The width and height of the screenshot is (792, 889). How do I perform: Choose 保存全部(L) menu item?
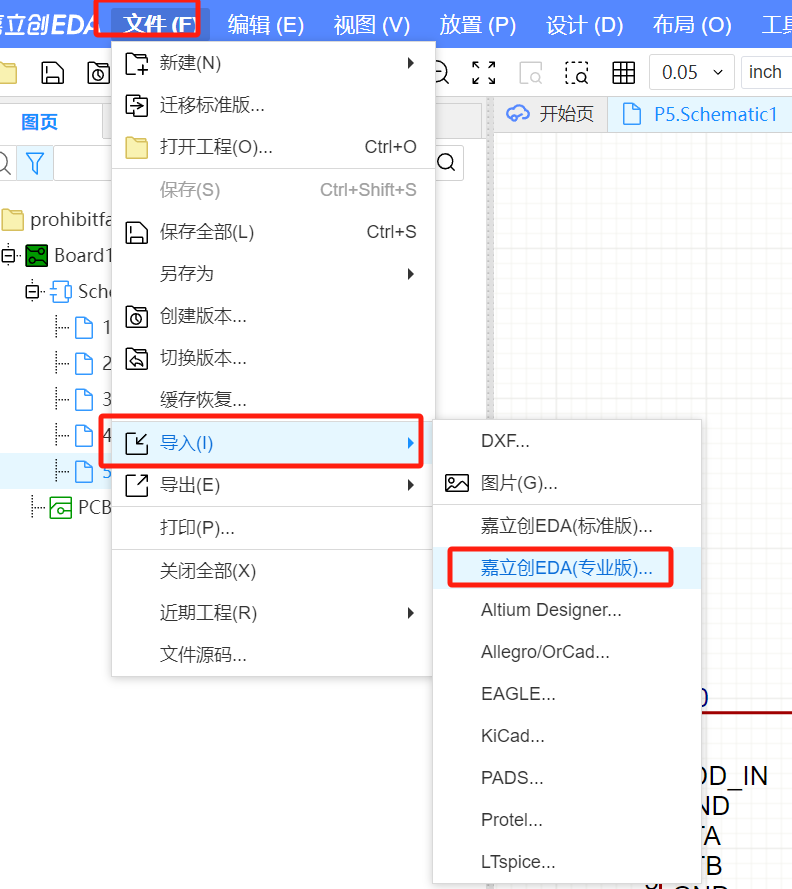[273, 232]
